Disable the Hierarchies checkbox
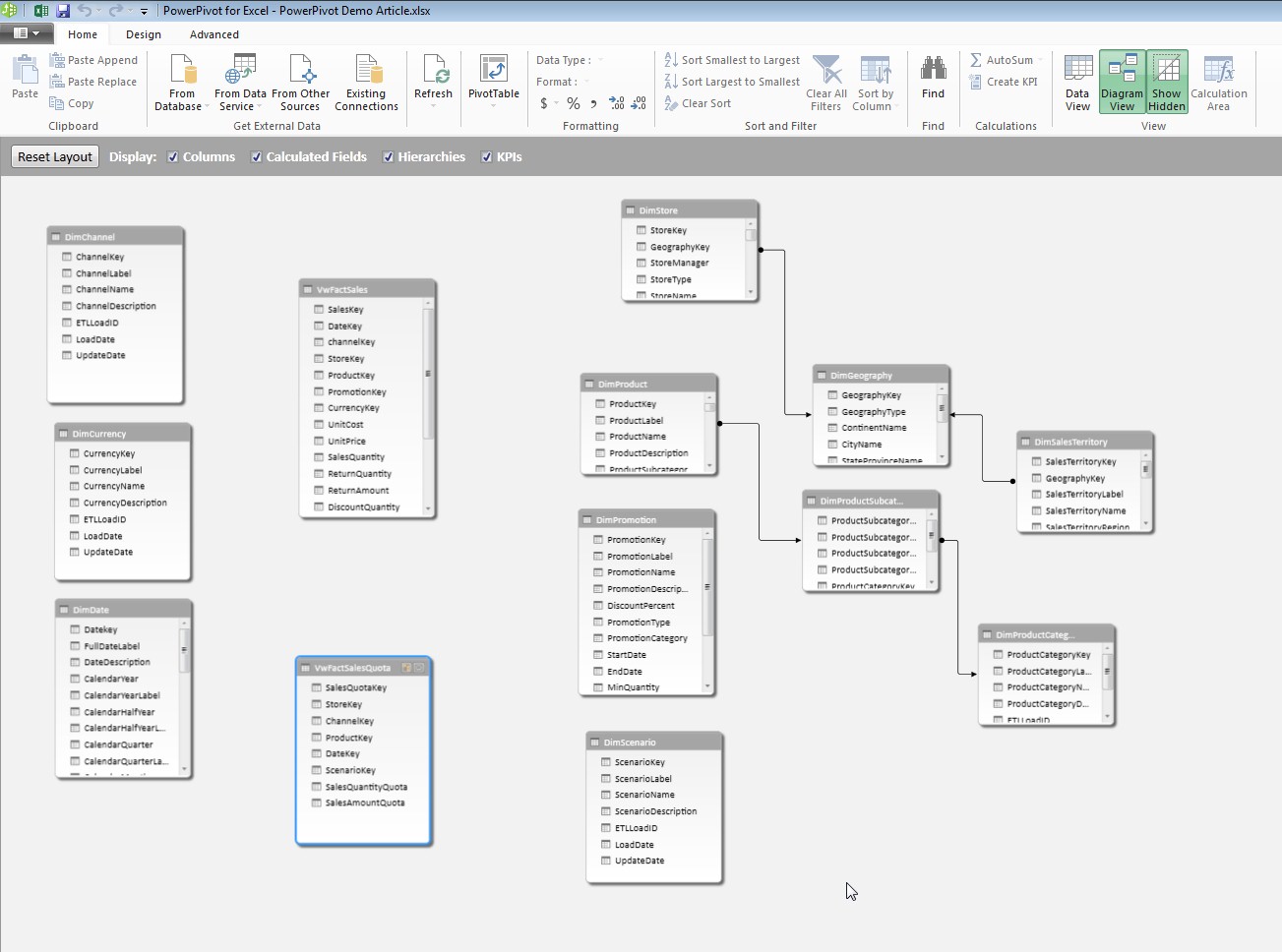Screen dimensions: 1282x952 point(389,157)
